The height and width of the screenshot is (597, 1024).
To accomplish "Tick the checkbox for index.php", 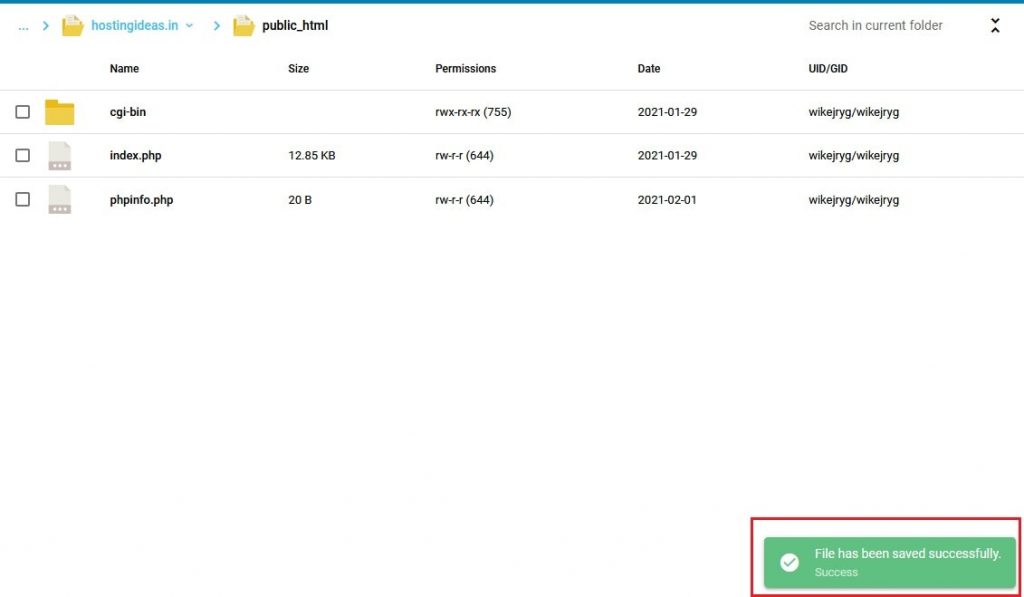I will [x=23, y=155].
